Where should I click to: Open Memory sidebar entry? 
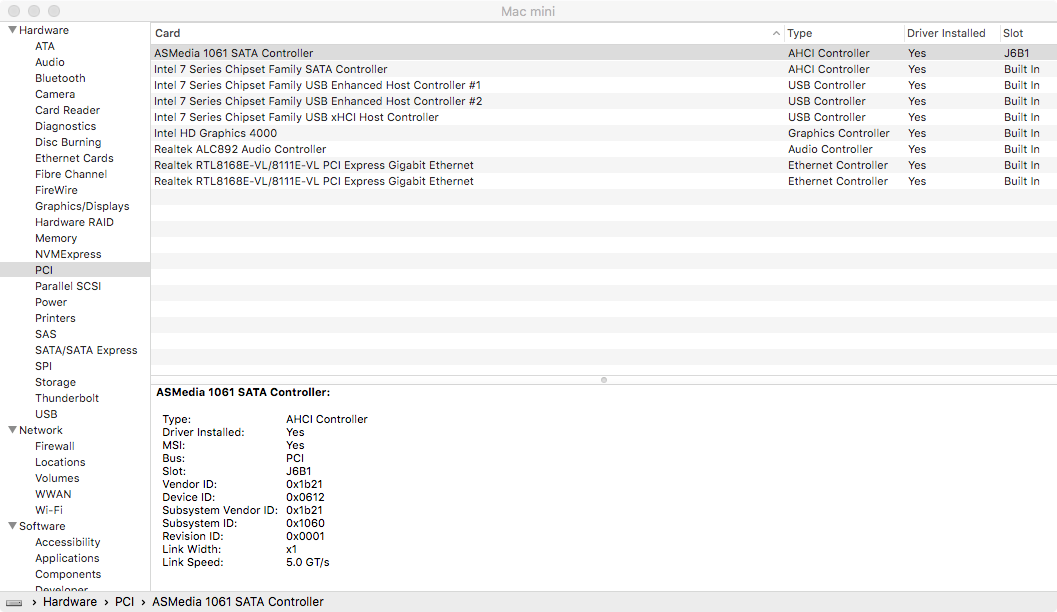56,238
